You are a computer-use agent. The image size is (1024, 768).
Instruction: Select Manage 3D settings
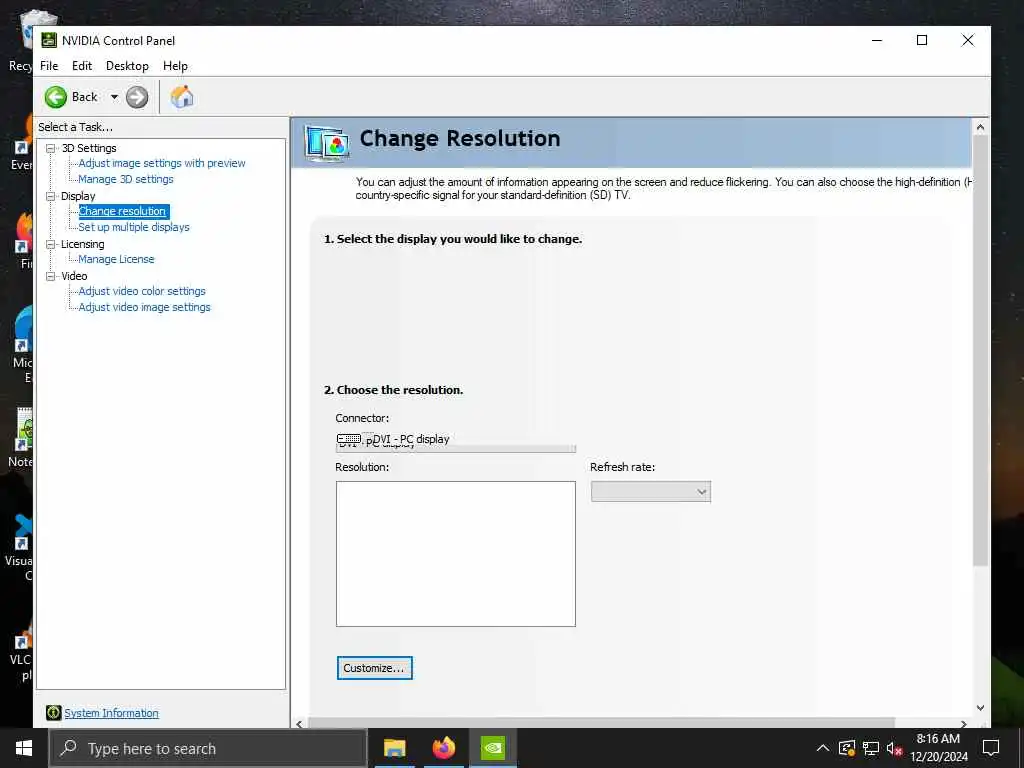(126, 179)
